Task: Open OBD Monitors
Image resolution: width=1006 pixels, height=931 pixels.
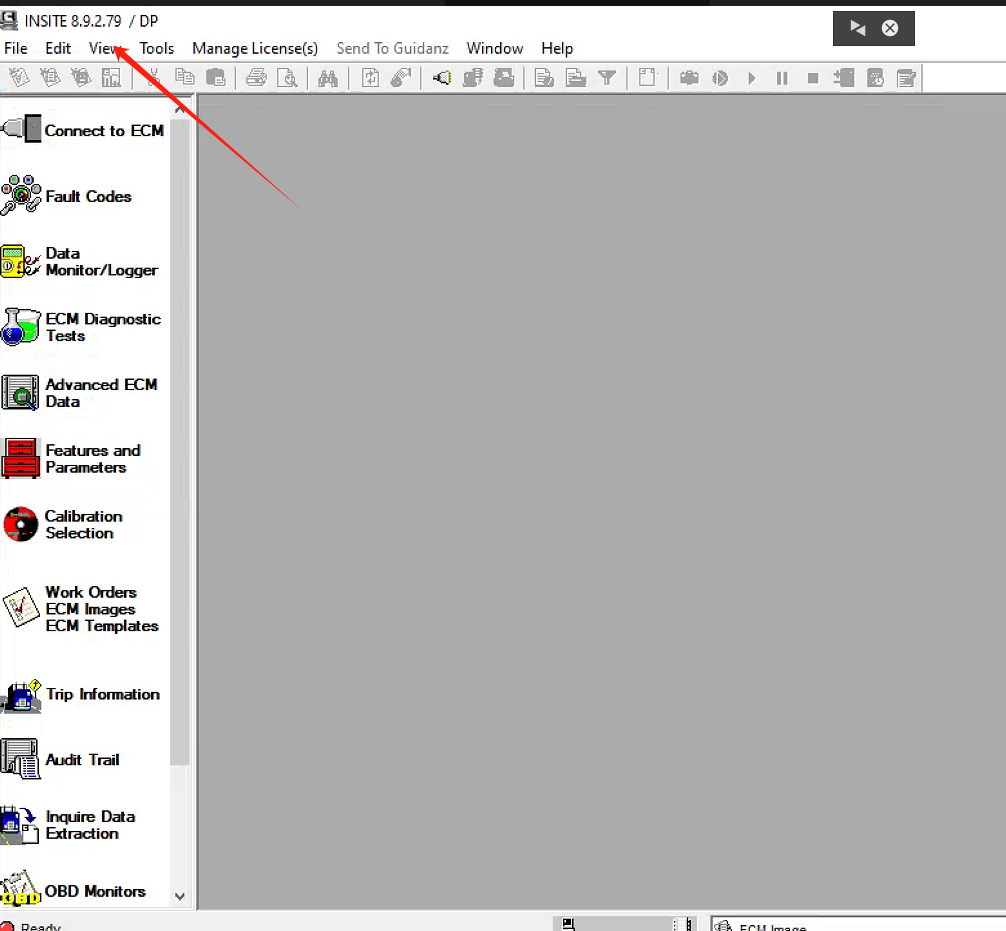Action: pos(73,890)
